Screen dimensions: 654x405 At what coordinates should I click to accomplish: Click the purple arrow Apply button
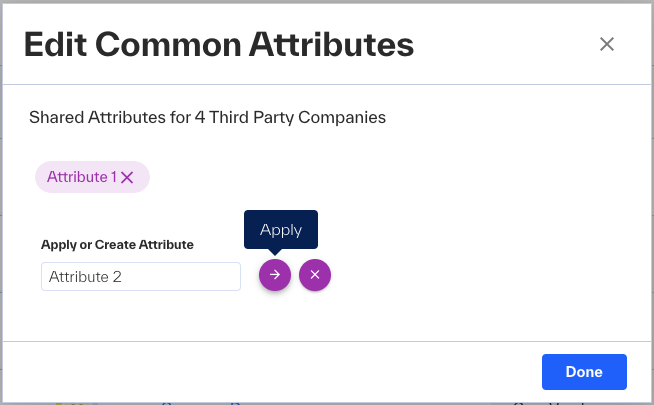[275, 275]
